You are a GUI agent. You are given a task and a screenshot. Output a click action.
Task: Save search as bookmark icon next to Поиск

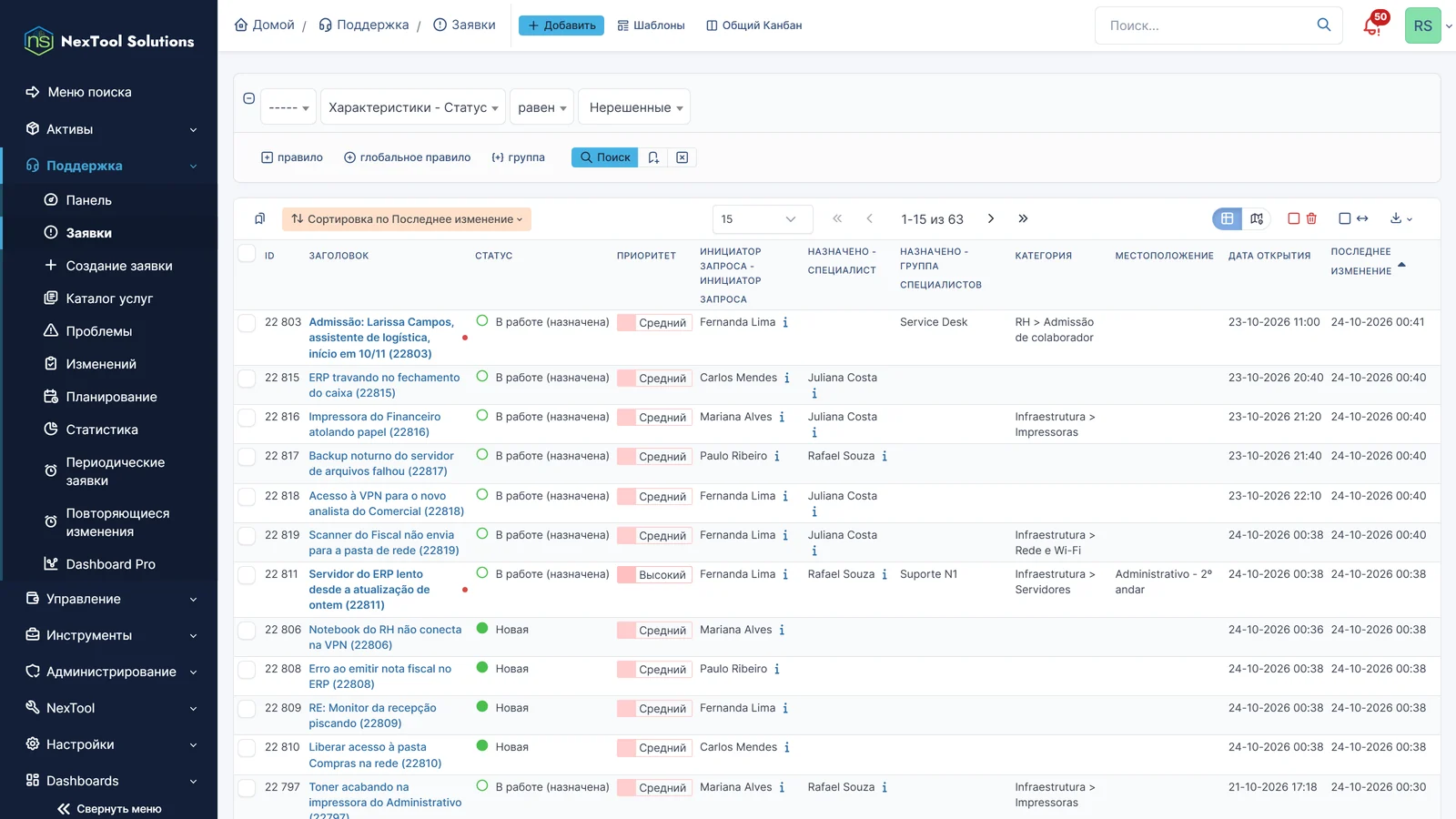click(653, 157)
